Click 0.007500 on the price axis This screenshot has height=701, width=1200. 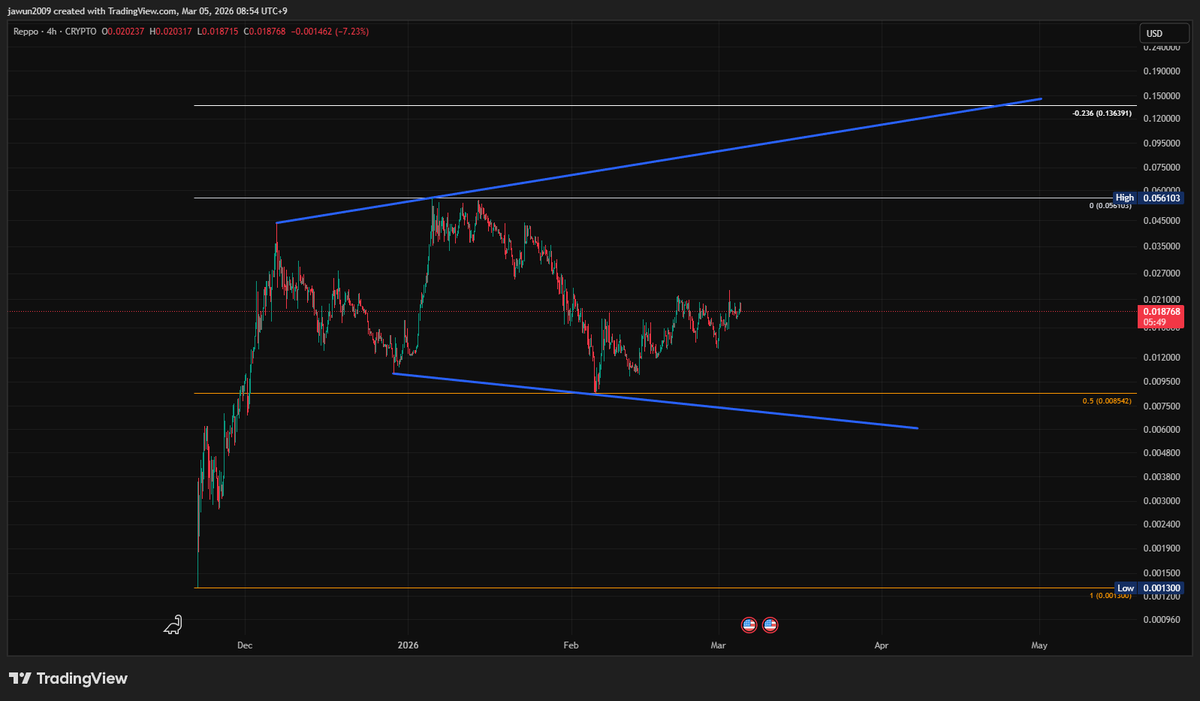point(1160,406)
